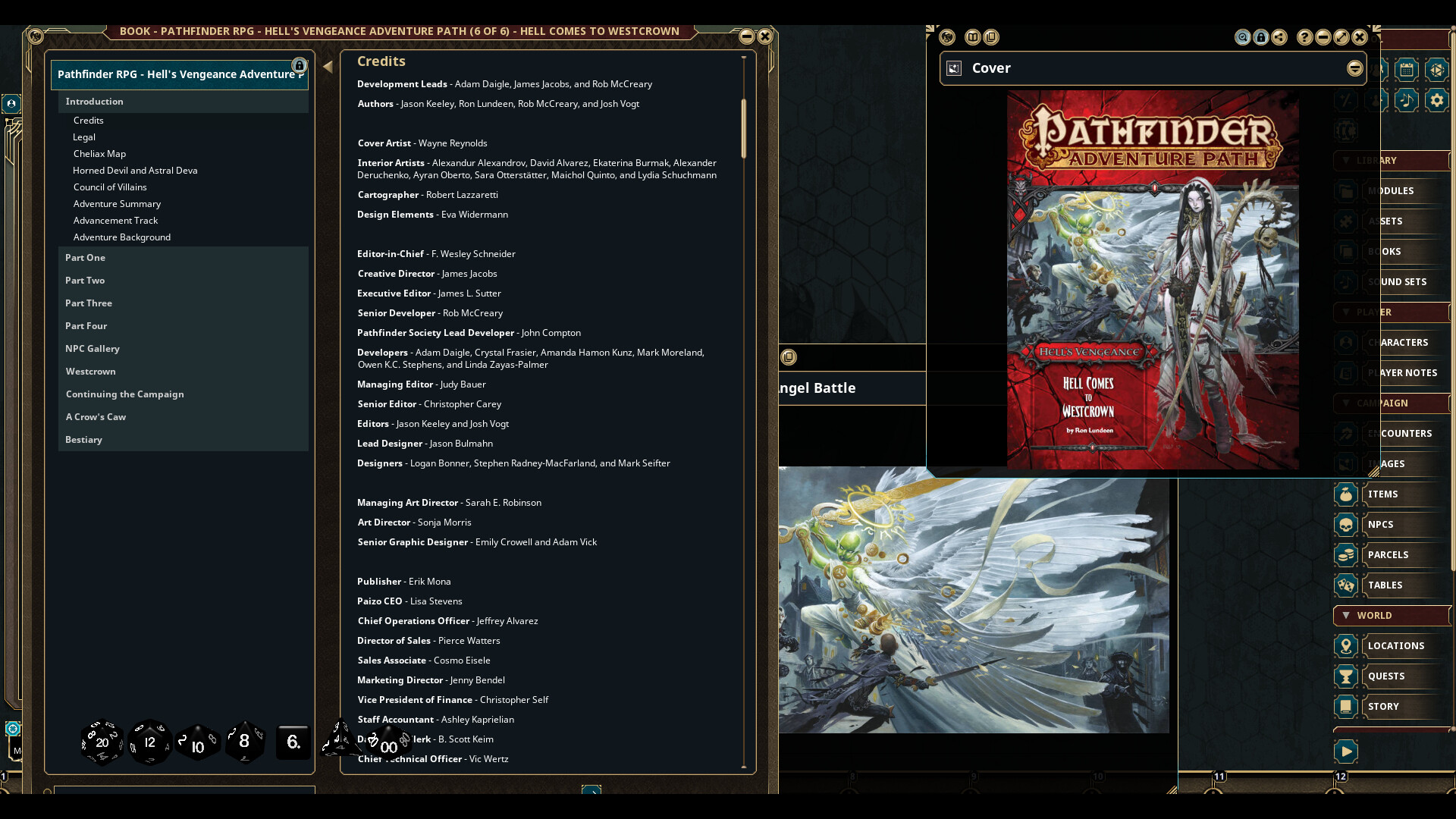Unlock the book sidebar padlock
Screen dimensions: 1456x819
click(300, 65)
